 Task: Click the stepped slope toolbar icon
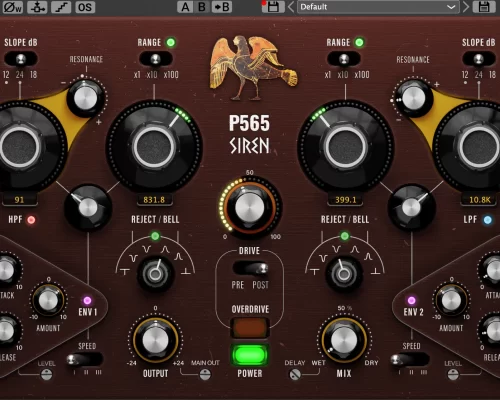[61, 7]
